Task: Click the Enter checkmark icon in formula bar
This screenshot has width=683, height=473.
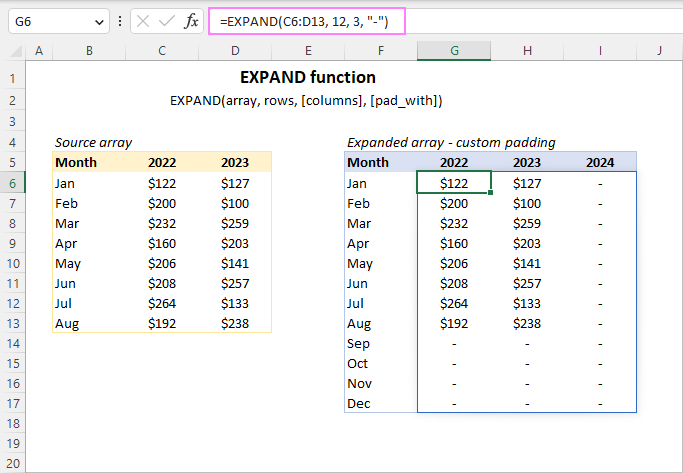Action: pos(166,21)
